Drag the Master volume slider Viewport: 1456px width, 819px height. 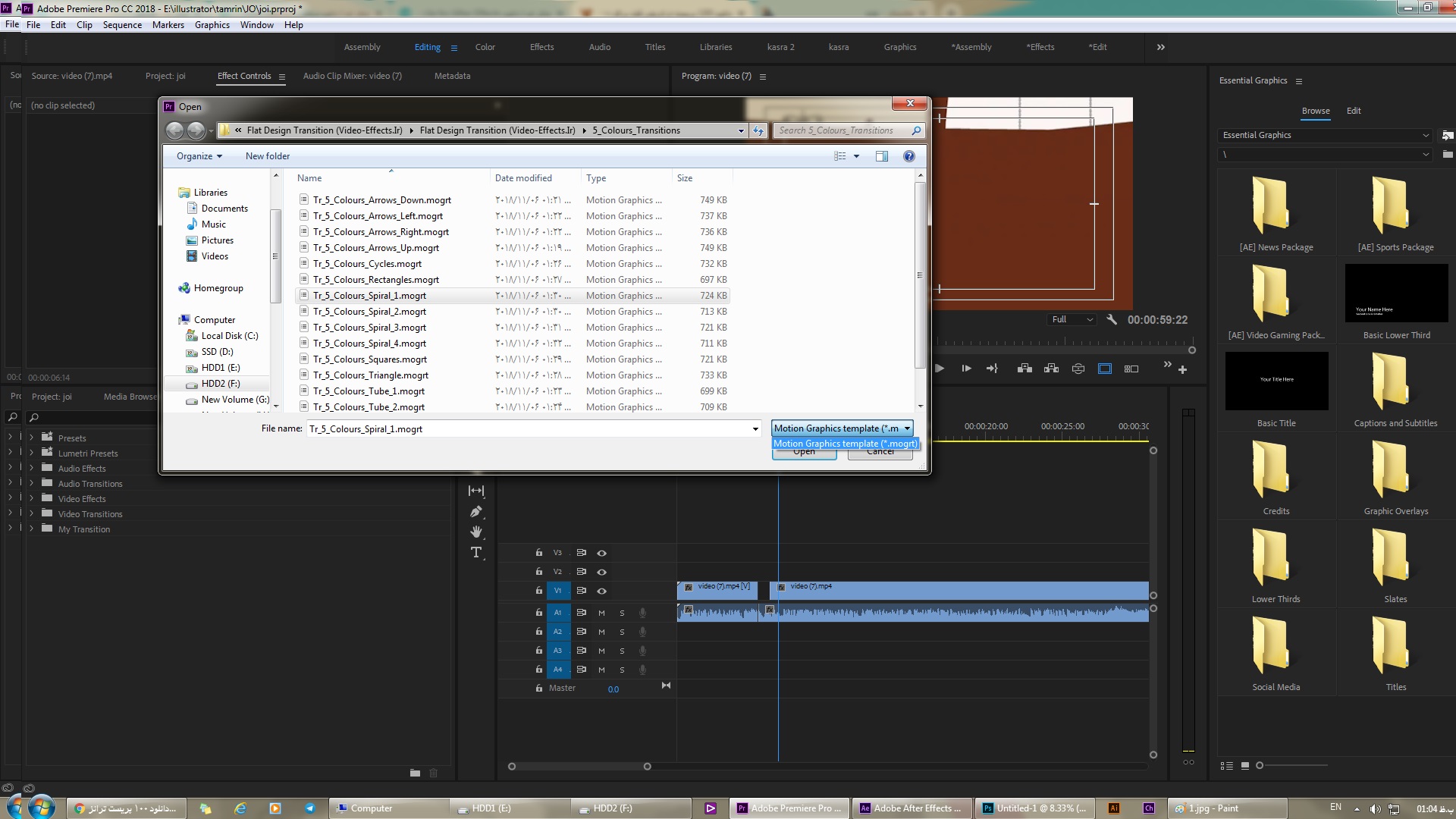click(614, 688)
